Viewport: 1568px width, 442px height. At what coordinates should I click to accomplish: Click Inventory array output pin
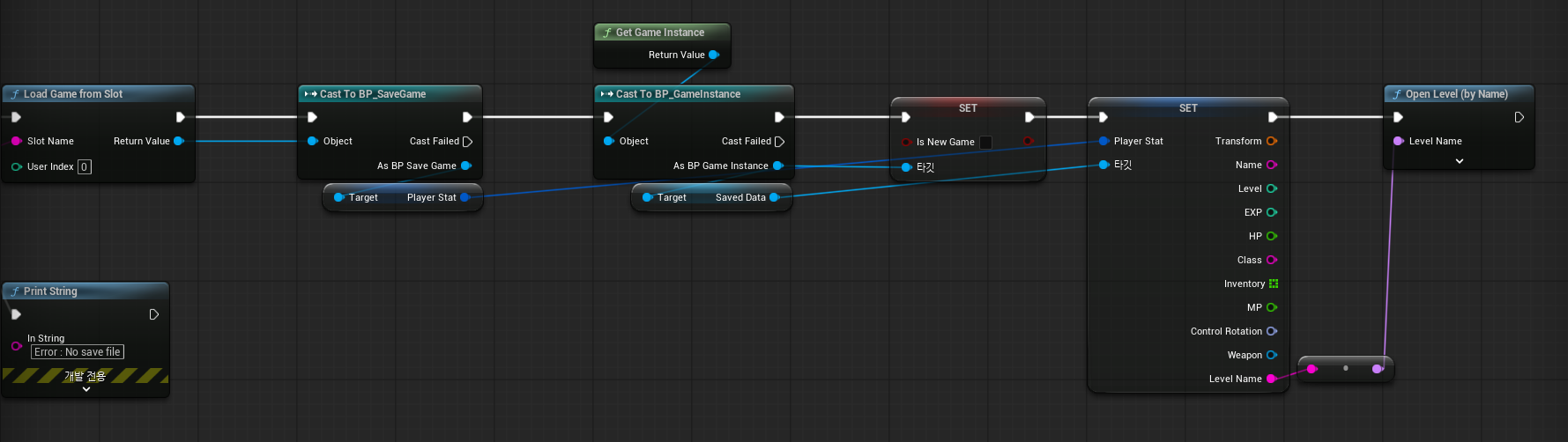1274,284
